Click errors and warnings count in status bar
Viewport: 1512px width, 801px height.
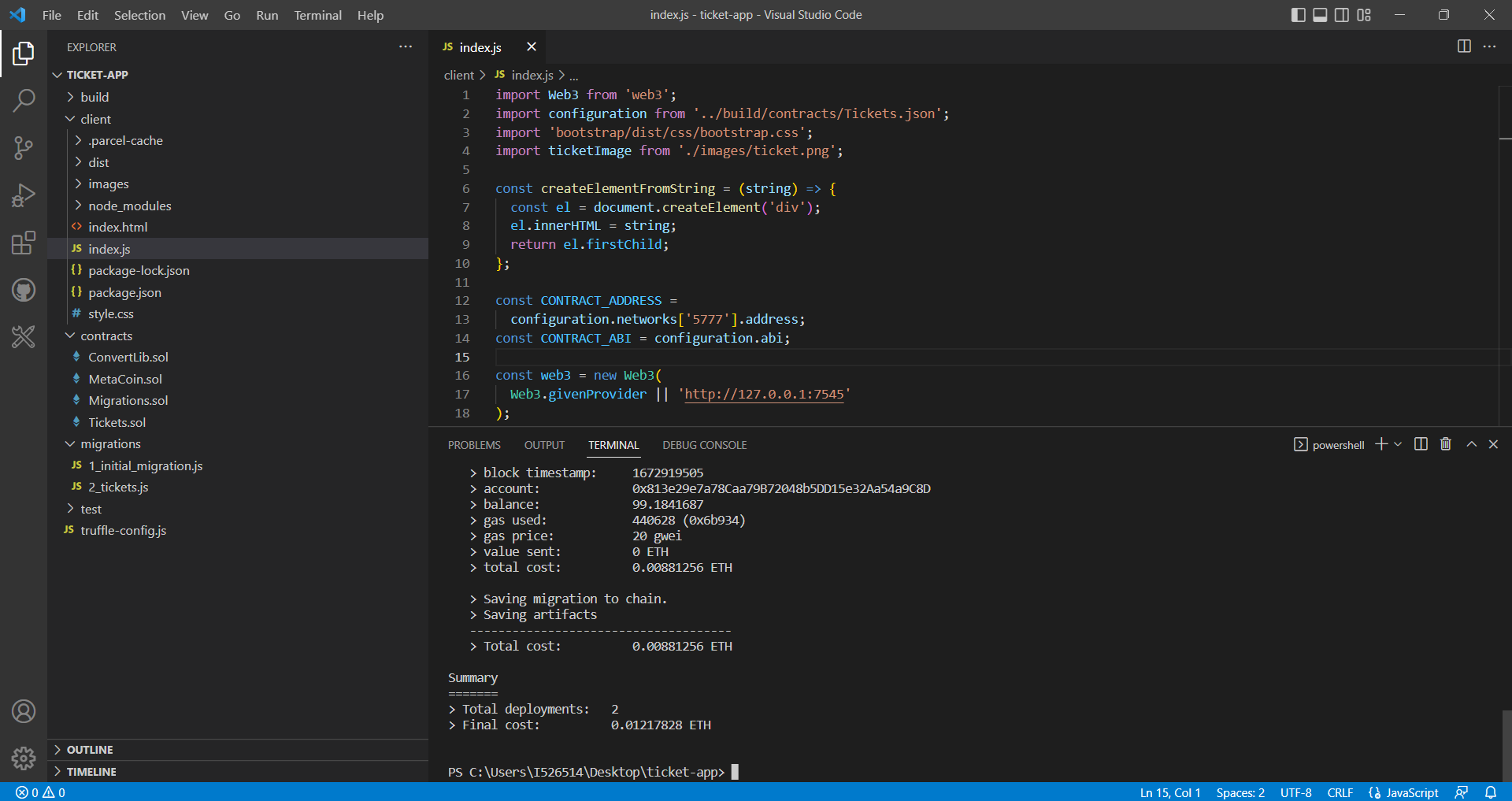click(x=41, y=792)
